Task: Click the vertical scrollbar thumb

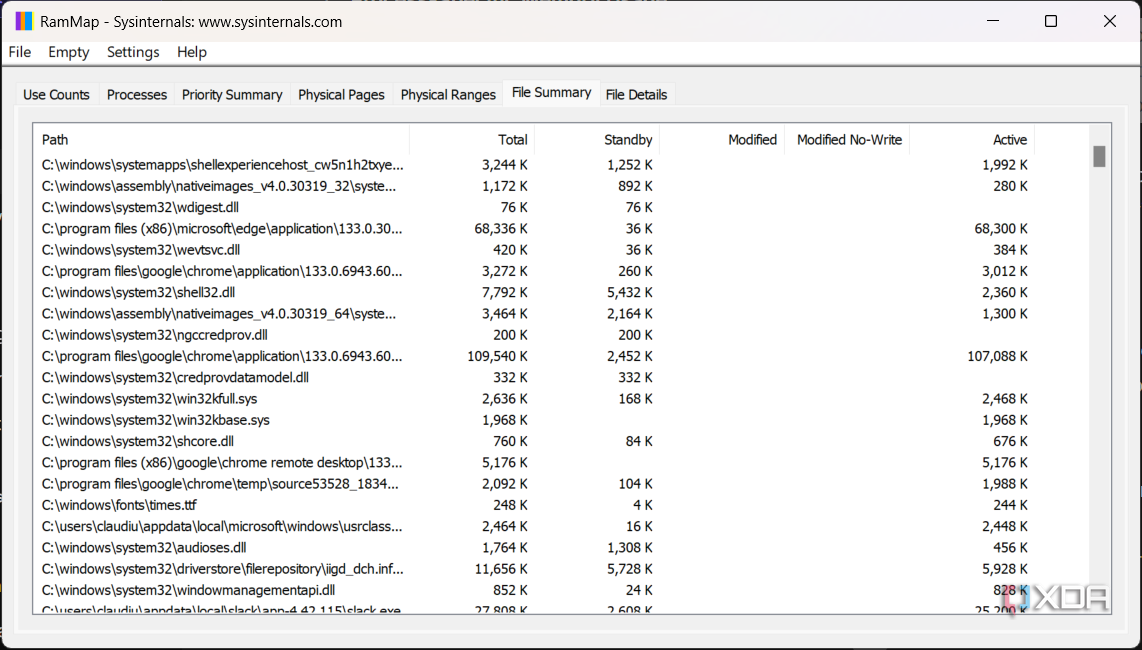Action: point(1099,156)
